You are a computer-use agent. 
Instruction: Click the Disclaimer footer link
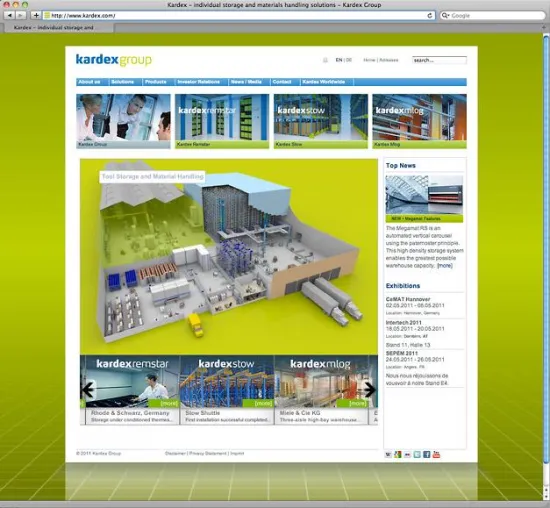tap(175, 453)
